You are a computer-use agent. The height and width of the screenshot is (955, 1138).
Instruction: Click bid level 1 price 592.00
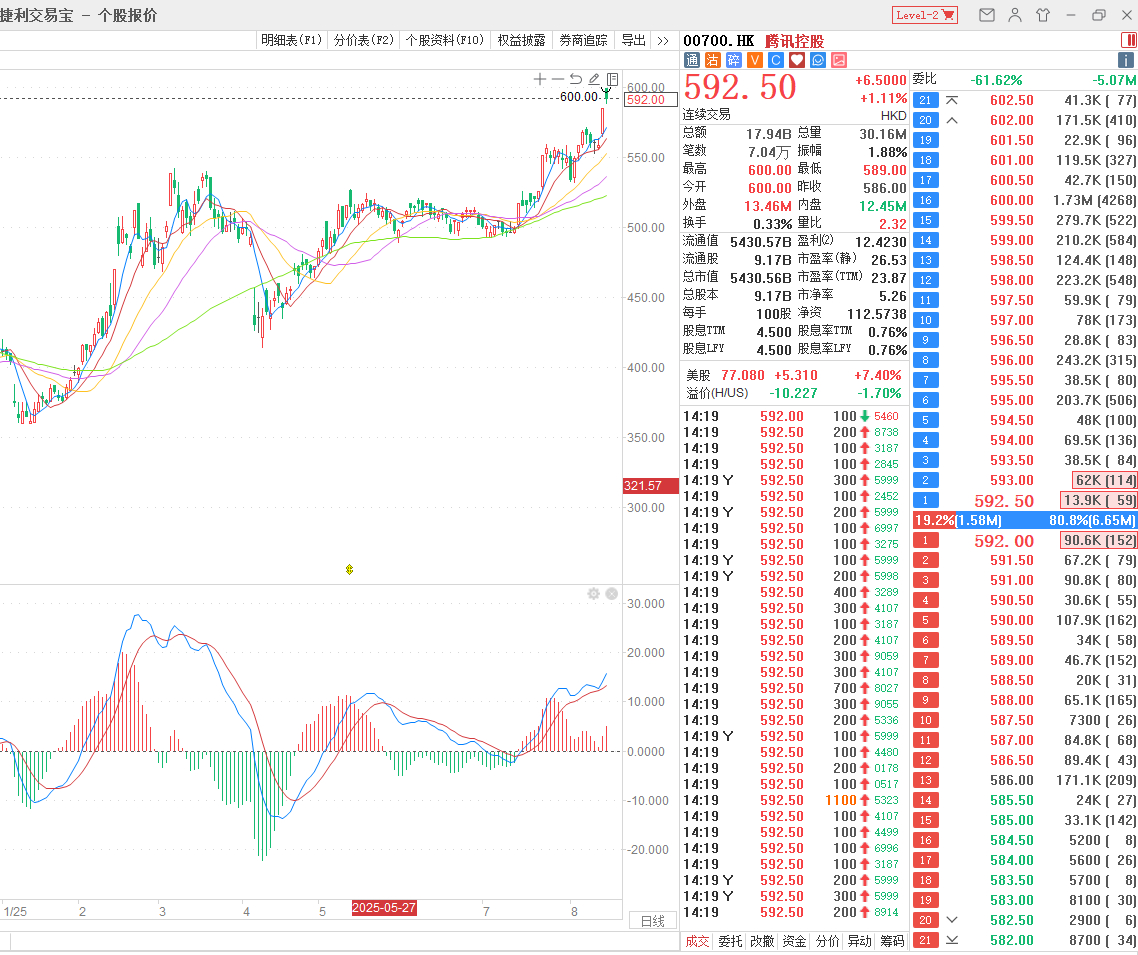(1004, 541)
